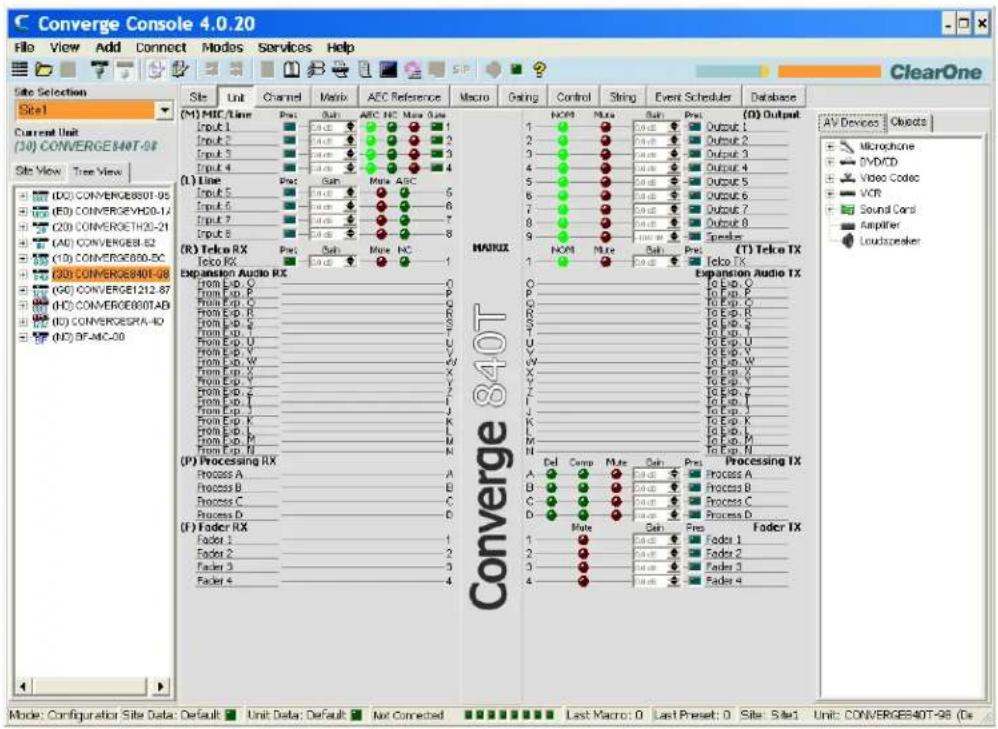Click the Pre icon for Fader 1
Viewport: 998px width, 729px height.
pos(694,540)
